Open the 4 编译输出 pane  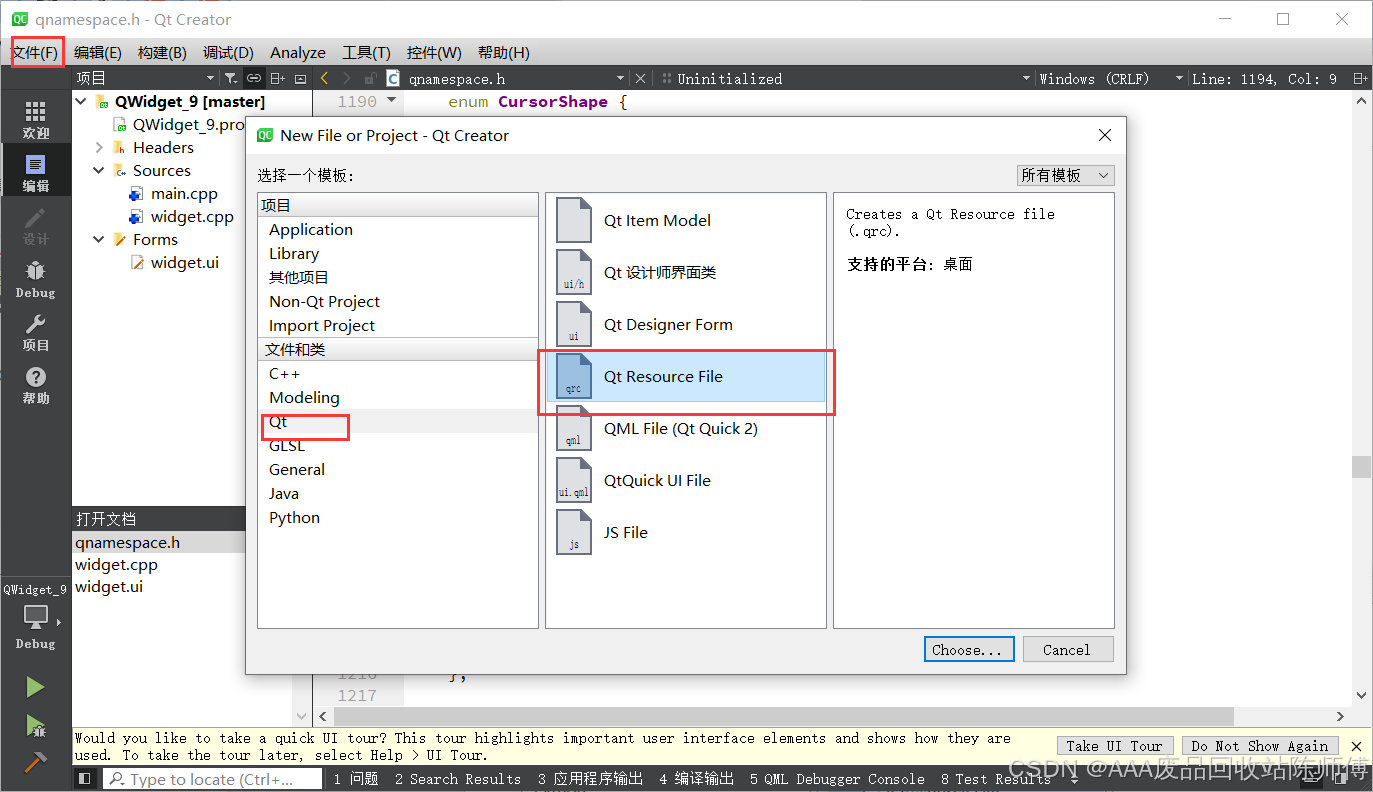pos(696,779)
